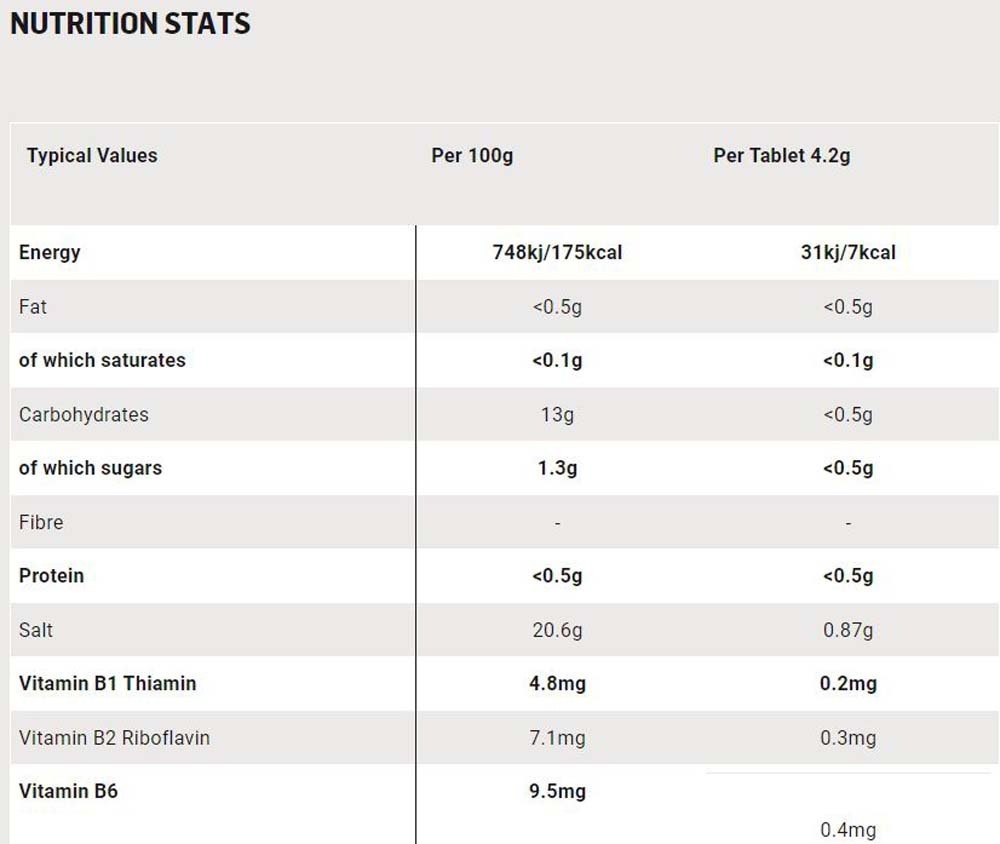Select the Energy row label
Screen dimensions: 1000x844
(x=50, y=253)
